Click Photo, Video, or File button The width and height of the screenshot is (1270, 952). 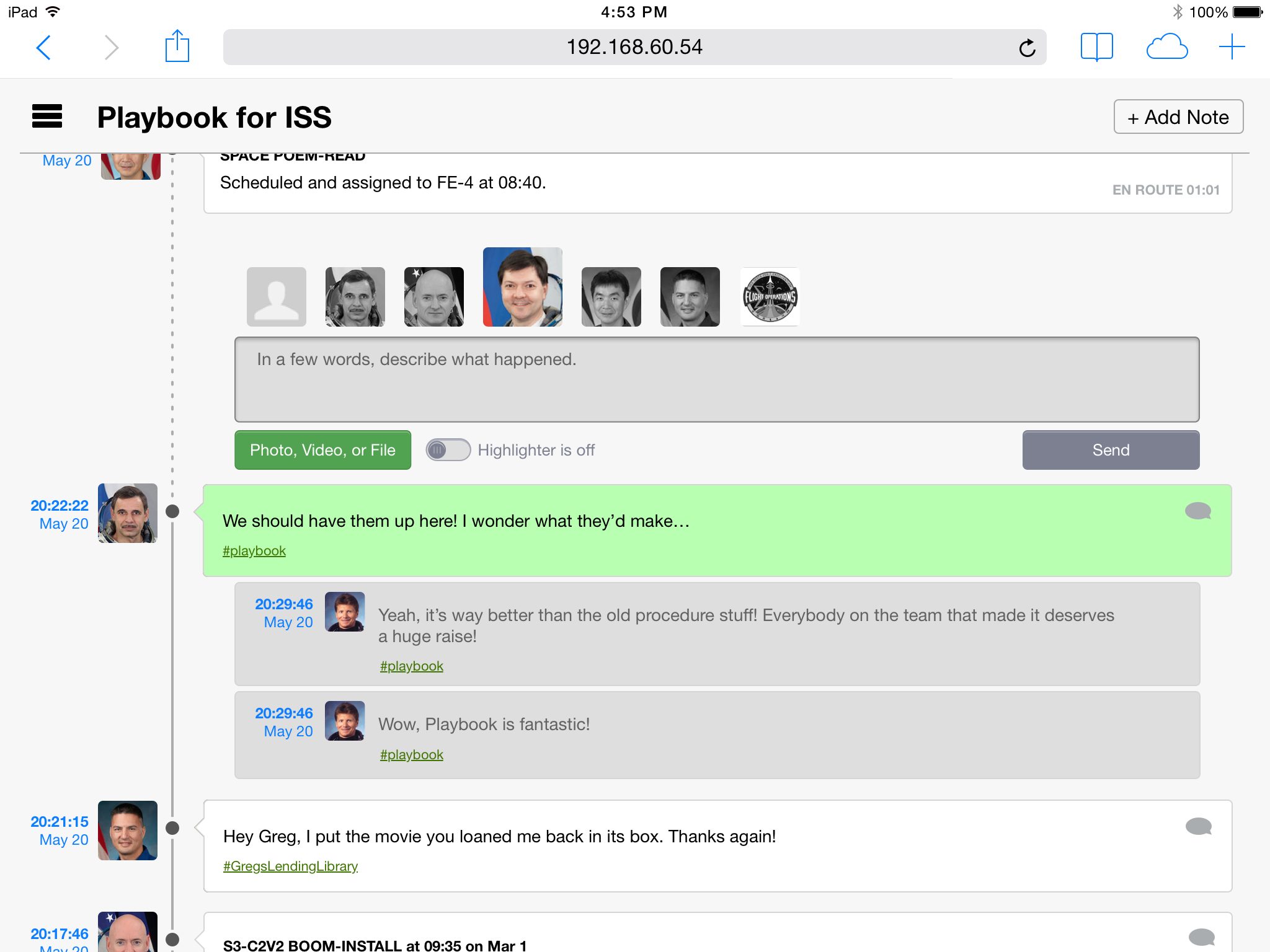click(322, 450)
